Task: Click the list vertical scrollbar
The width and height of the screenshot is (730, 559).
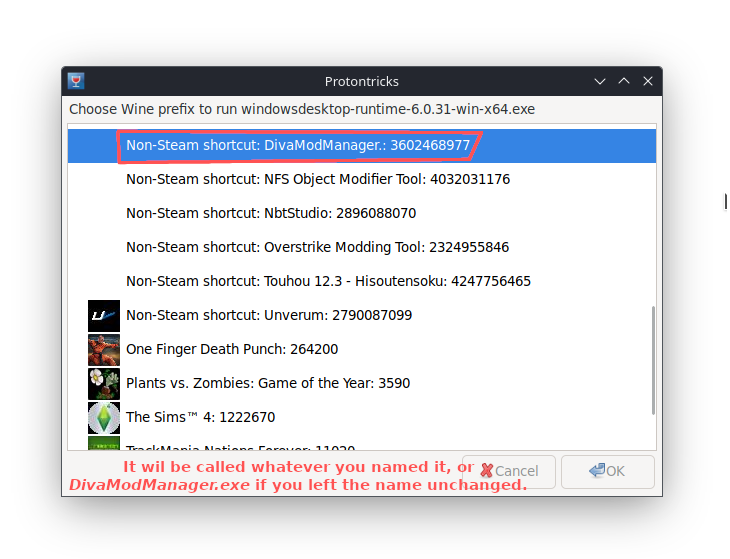Action: point(653,360)
